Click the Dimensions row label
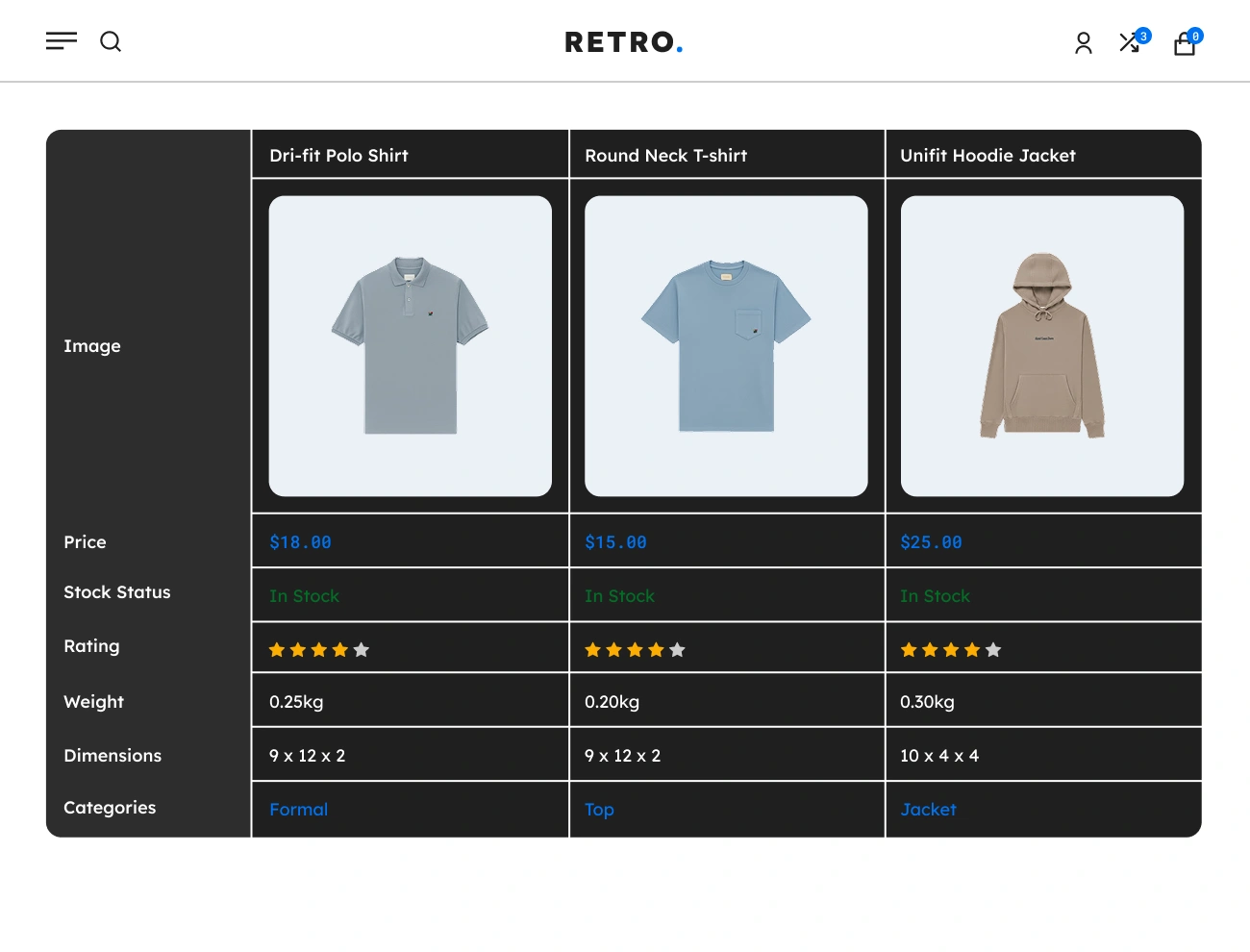The width and height of the screenshot is (1250, 952). click(112, 756)
